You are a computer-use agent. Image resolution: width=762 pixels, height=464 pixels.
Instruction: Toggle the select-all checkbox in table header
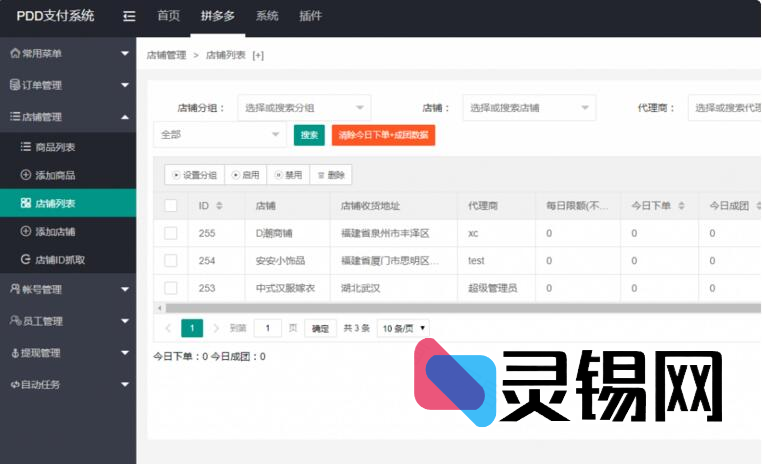coord(171,206)
